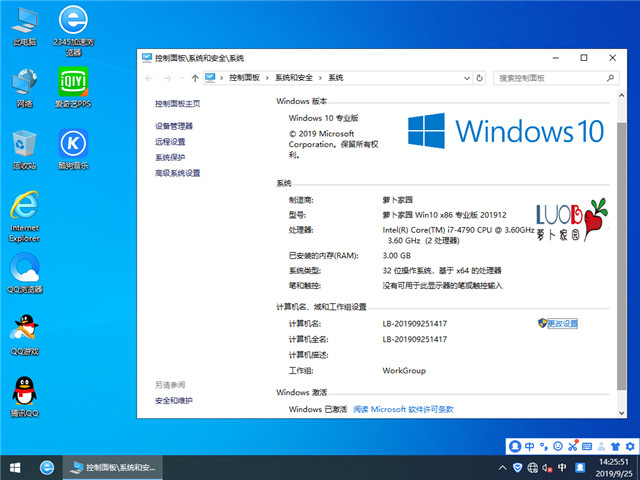Launch the 爱奇艺PPS desktop shortcut
The height and width of the screenshot is (480, 640).
(73, 88)
